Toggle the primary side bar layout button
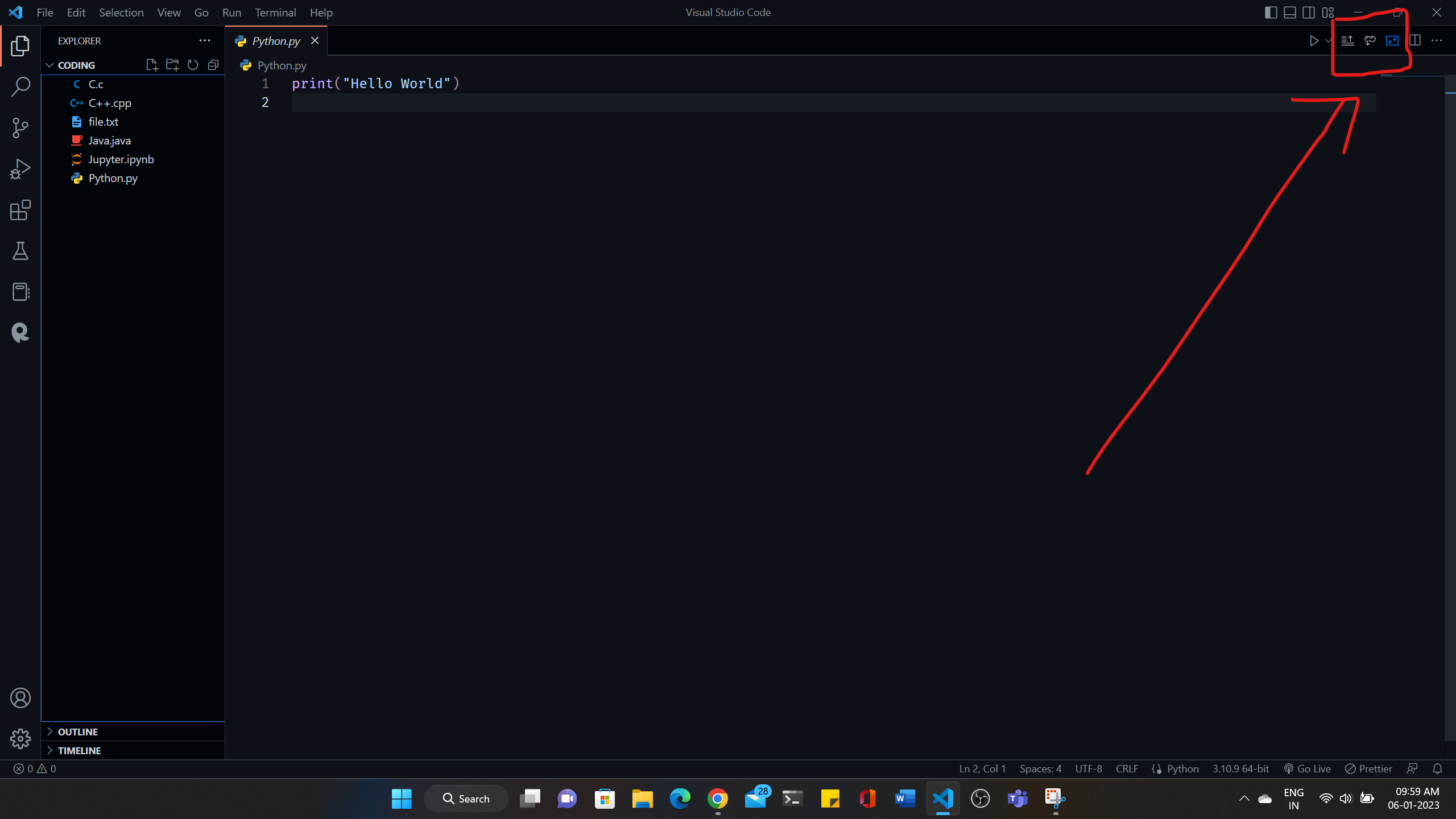 [x=1271, y=13]
